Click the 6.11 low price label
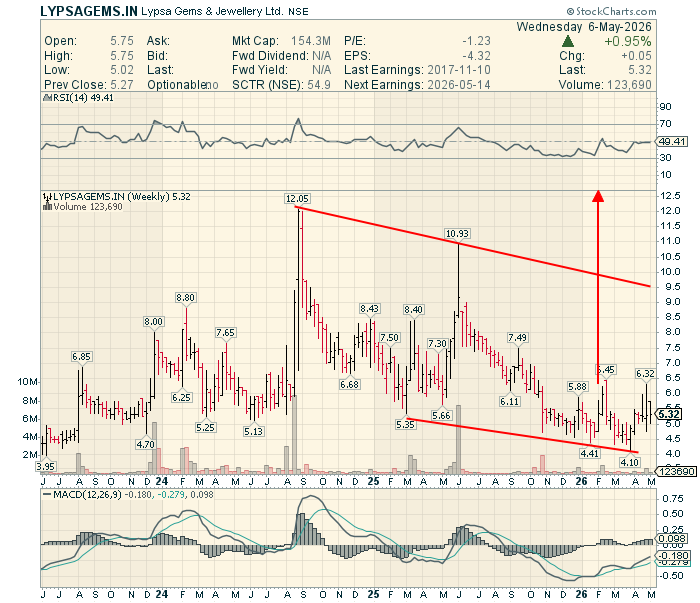Screen dimensions: 700x603 click(509, 401)
